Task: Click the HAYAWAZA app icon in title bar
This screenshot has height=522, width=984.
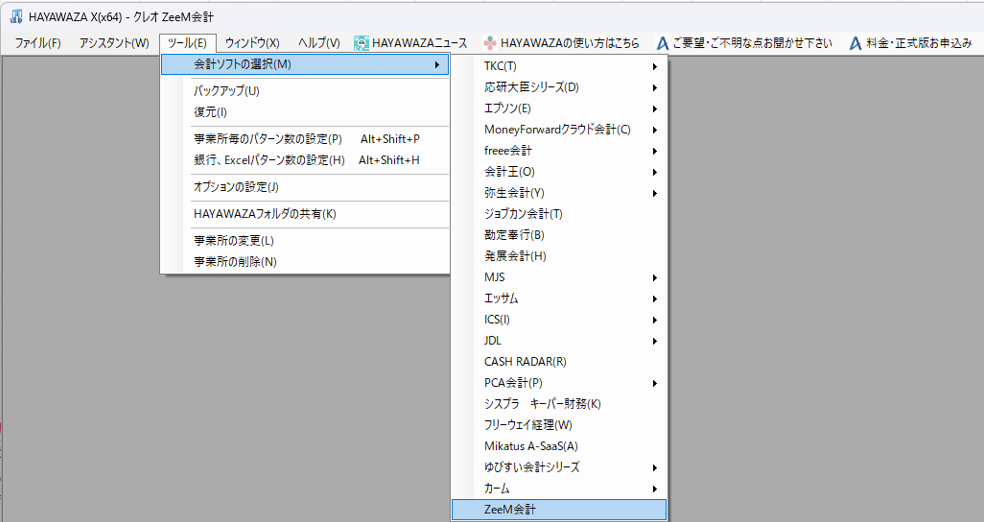Action: click(x=16, y=17)
